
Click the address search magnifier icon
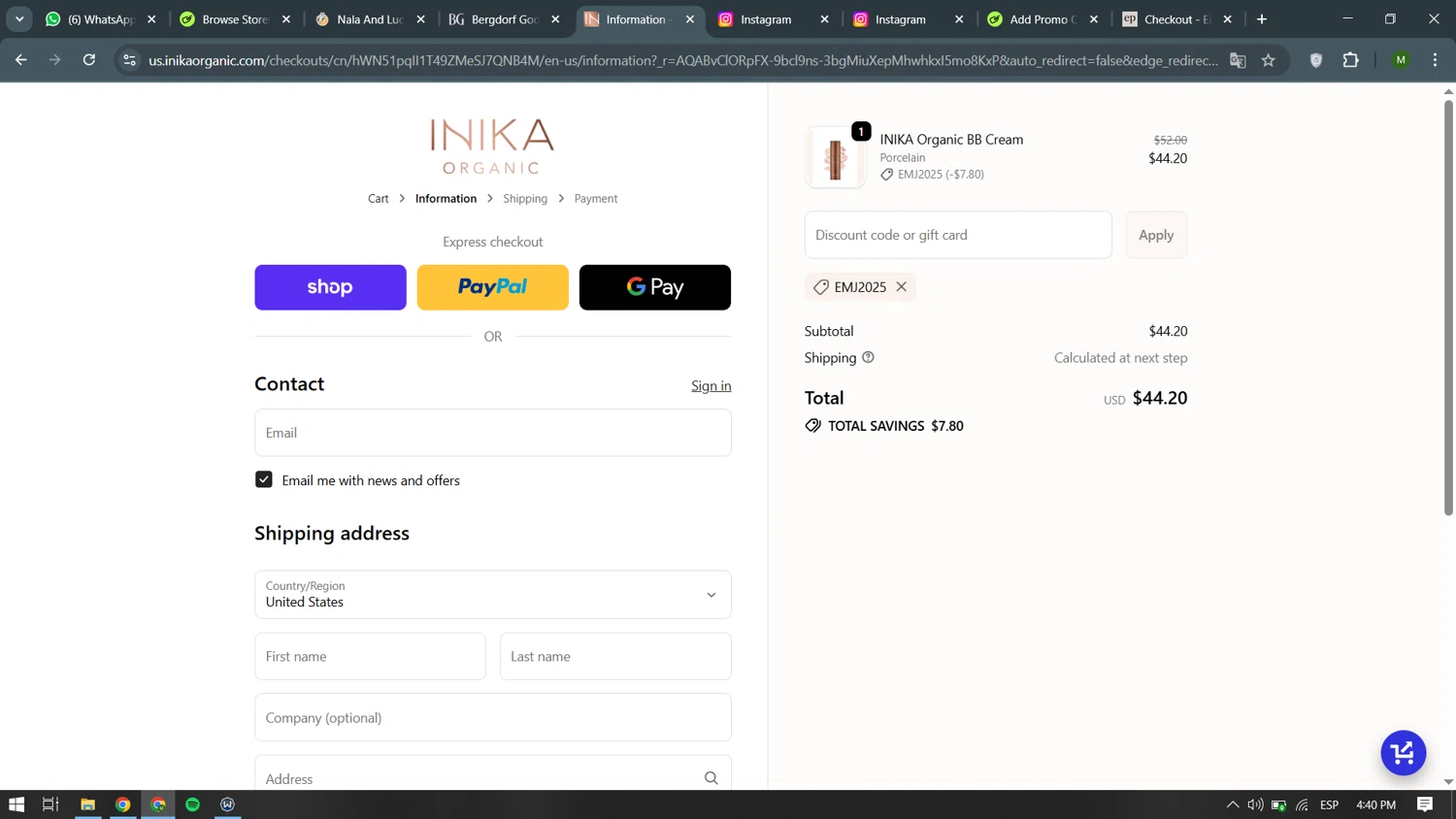(711, 778)
